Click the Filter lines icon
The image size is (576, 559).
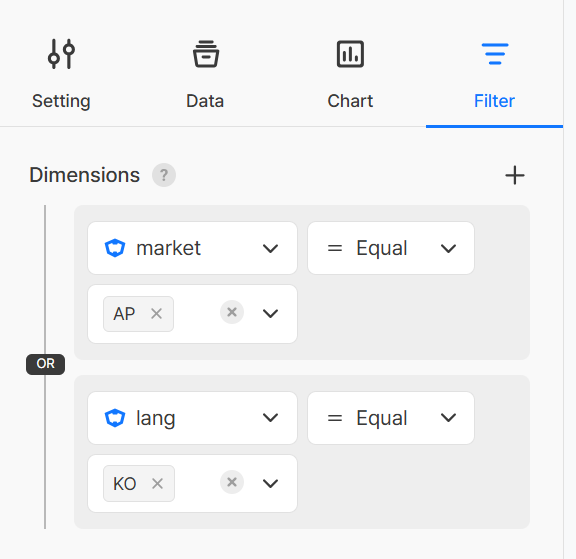click(495, 54)
